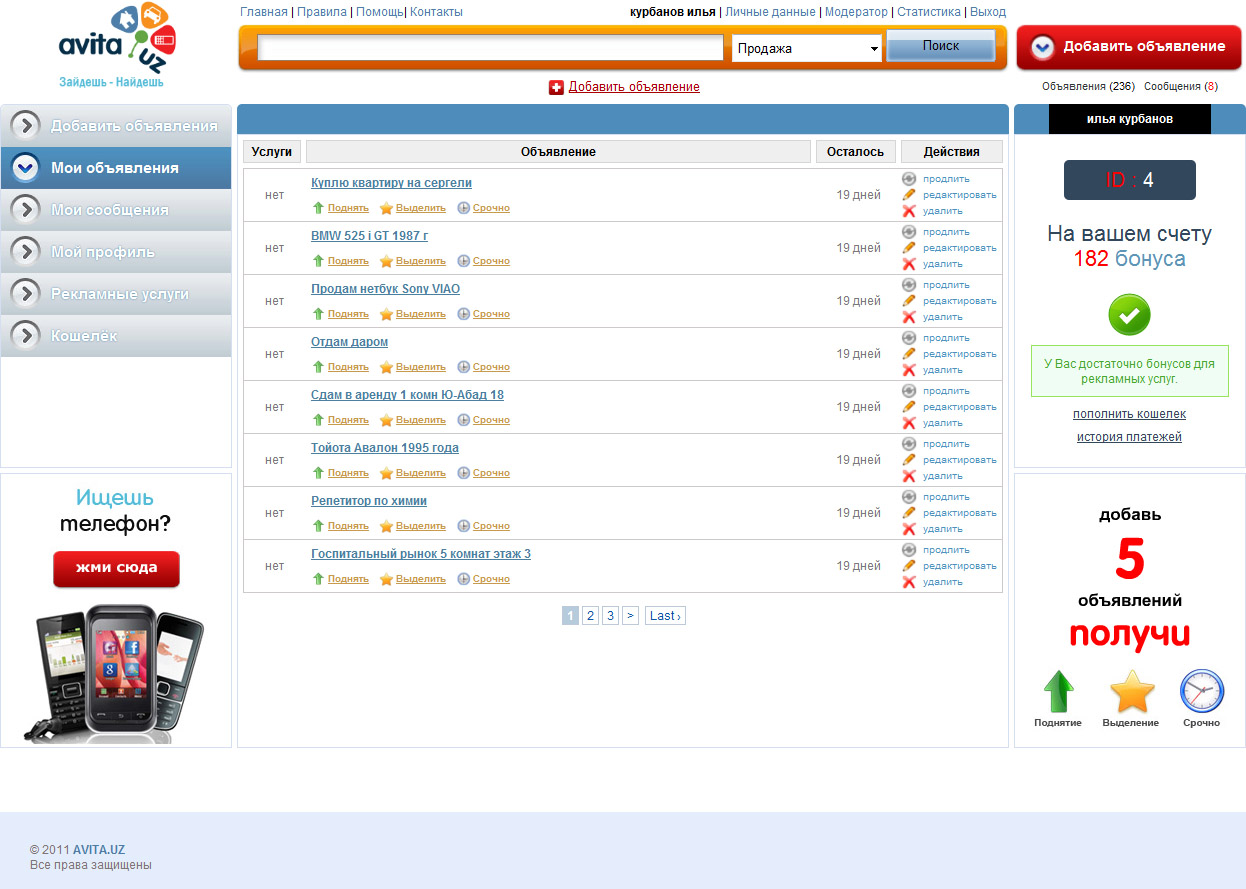The height and width of the screenshot is (889, 1246).
Task: Click green checkmark icon in account panel
Action: coord(1130,315)
